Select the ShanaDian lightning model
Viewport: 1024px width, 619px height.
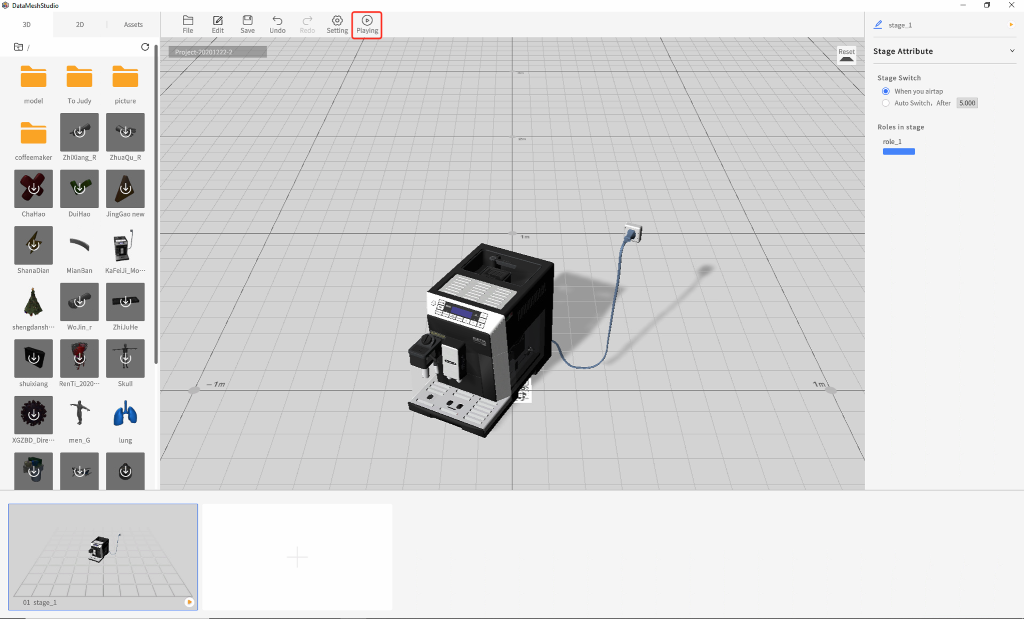tap(33, 246)
